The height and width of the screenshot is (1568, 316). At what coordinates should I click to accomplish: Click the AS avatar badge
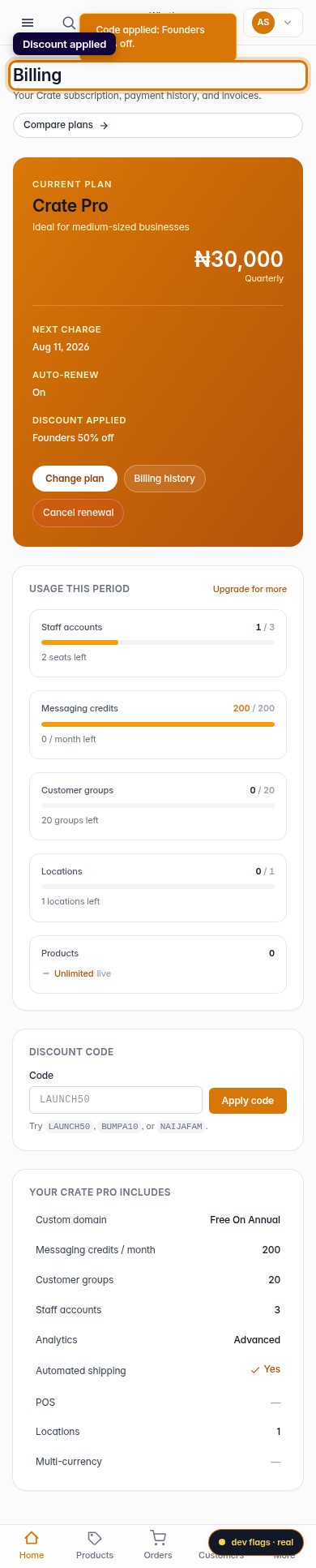tap(263, 23)
